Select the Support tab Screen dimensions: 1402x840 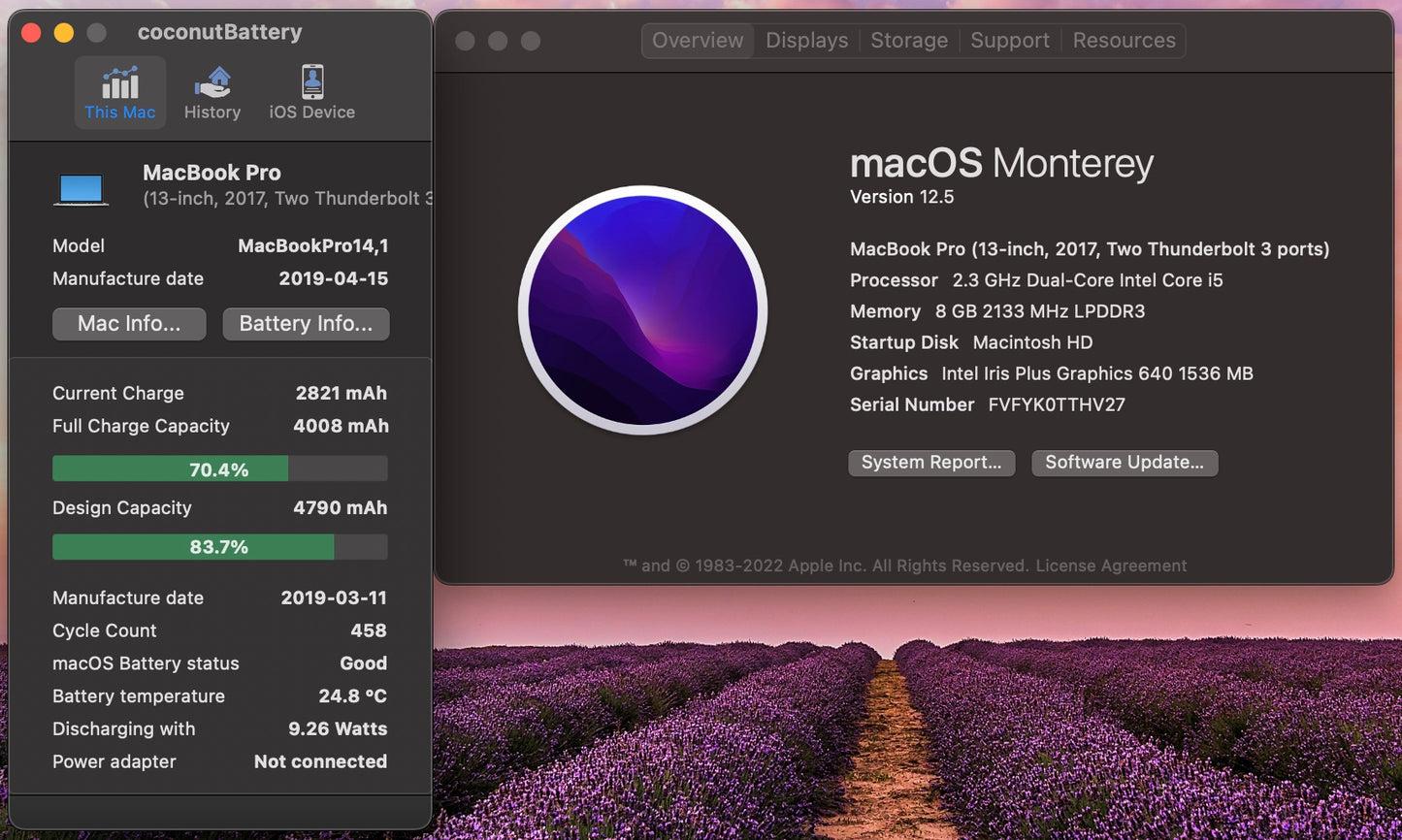click(x=1010, y=40)
